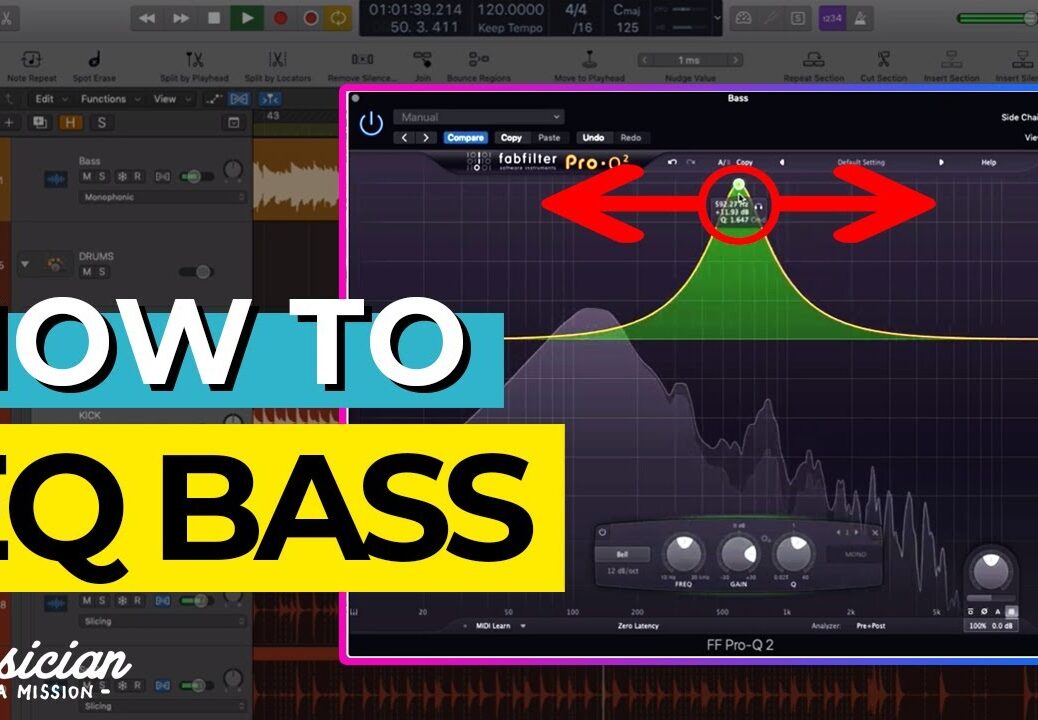Click the plugin header Undo button
This screenshot has width=1038, height=720.
pos(593,138)
